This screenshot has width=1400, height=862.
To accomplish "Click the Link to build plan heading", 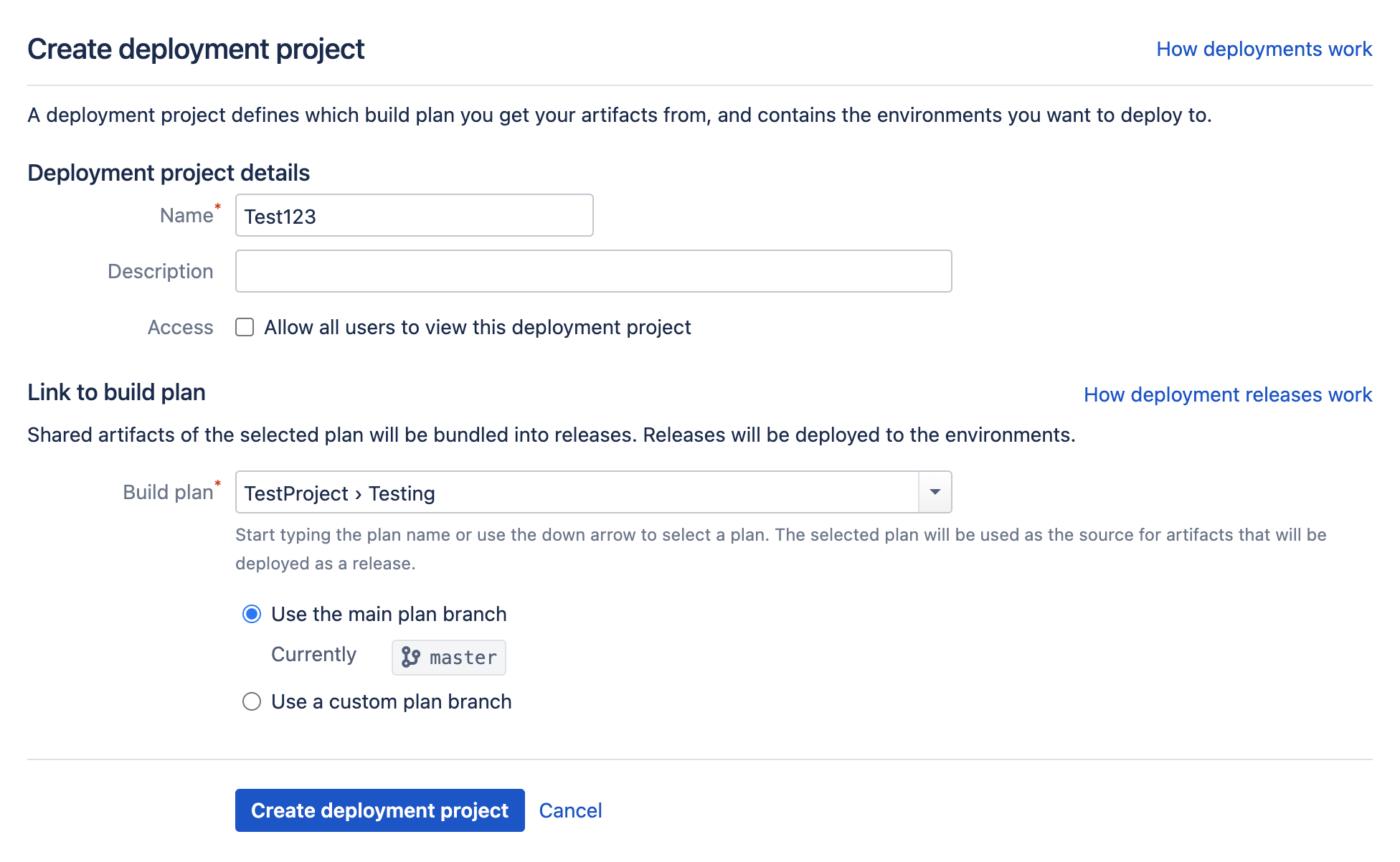I will pyautogui.click(x=116, y=392).
